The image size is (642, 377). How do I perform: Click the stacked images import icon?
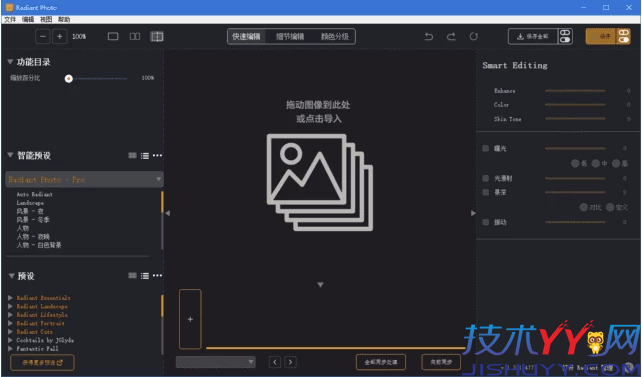click(x=319, y=182)
